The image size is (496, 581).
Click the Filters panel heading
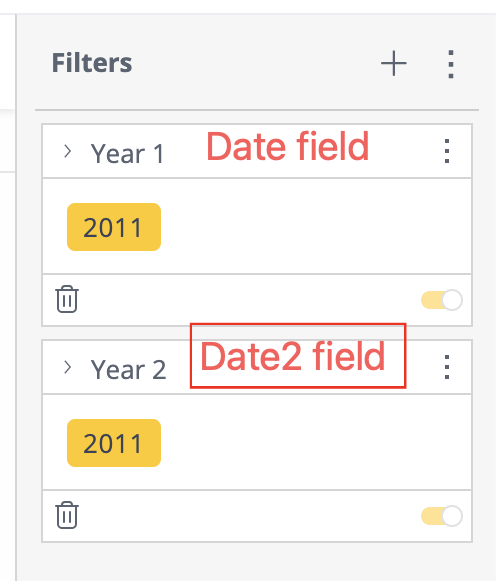(91, 63)
